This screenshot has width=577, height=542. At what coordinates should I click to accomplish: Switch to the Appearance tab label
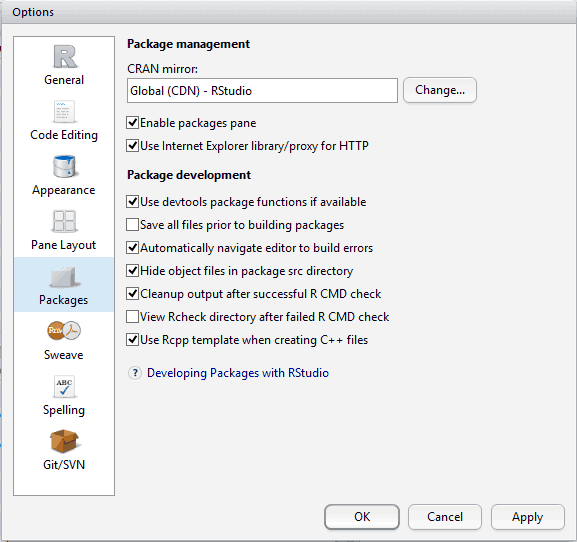[64, 190]
